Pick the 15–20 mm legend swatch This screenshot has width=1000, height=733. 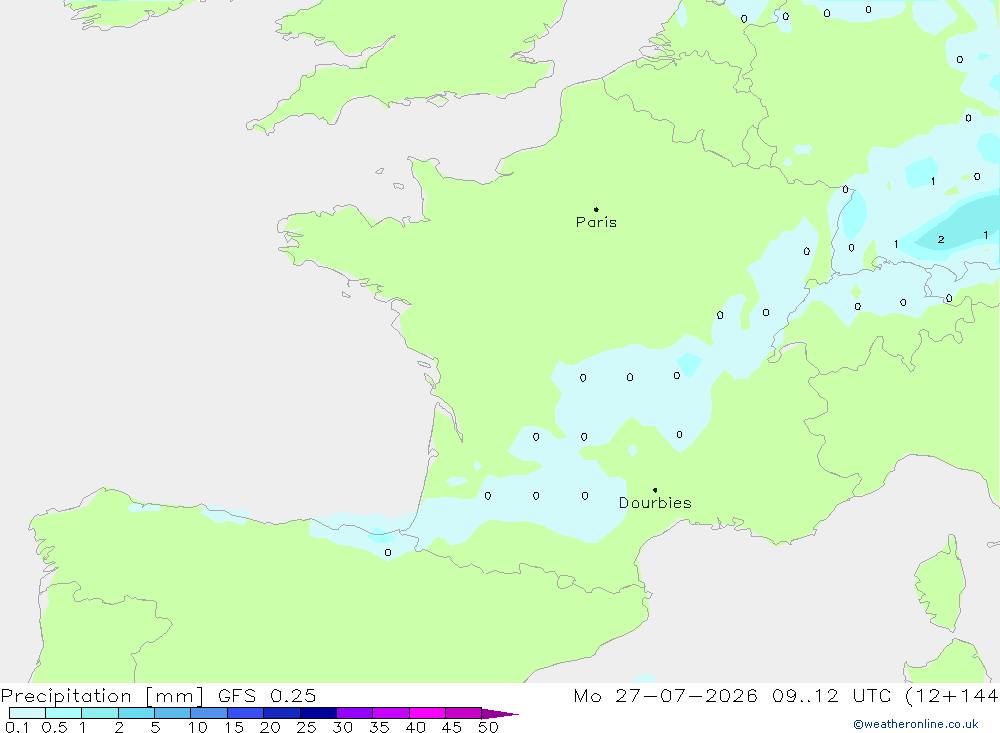(246, 713)
